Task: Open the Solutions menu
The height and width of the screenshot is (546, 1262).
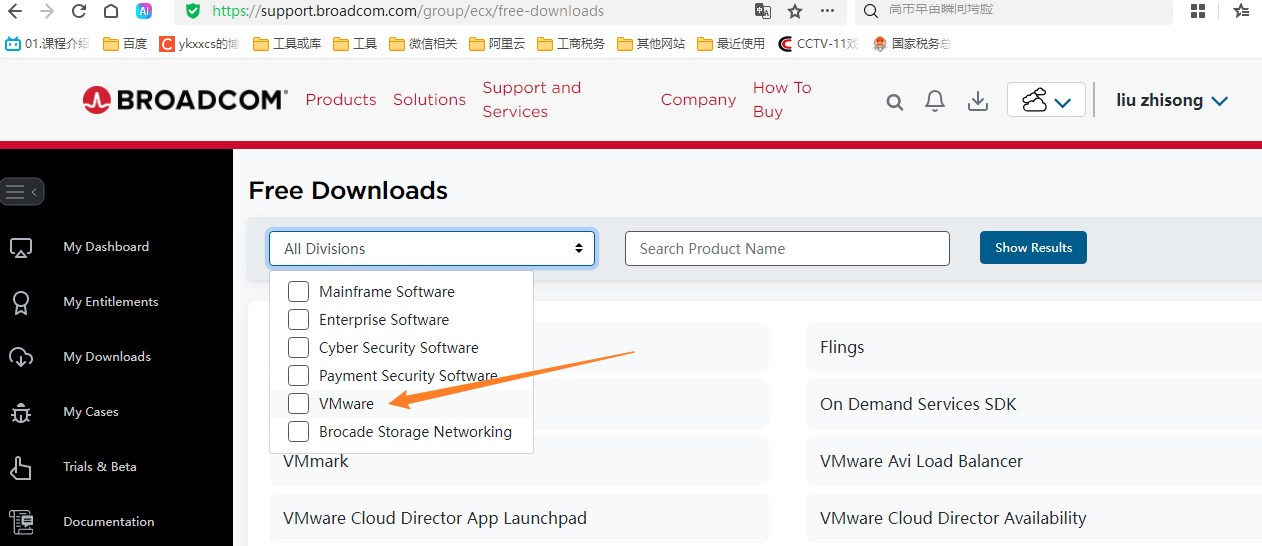Action: click(x=429, y=100)
